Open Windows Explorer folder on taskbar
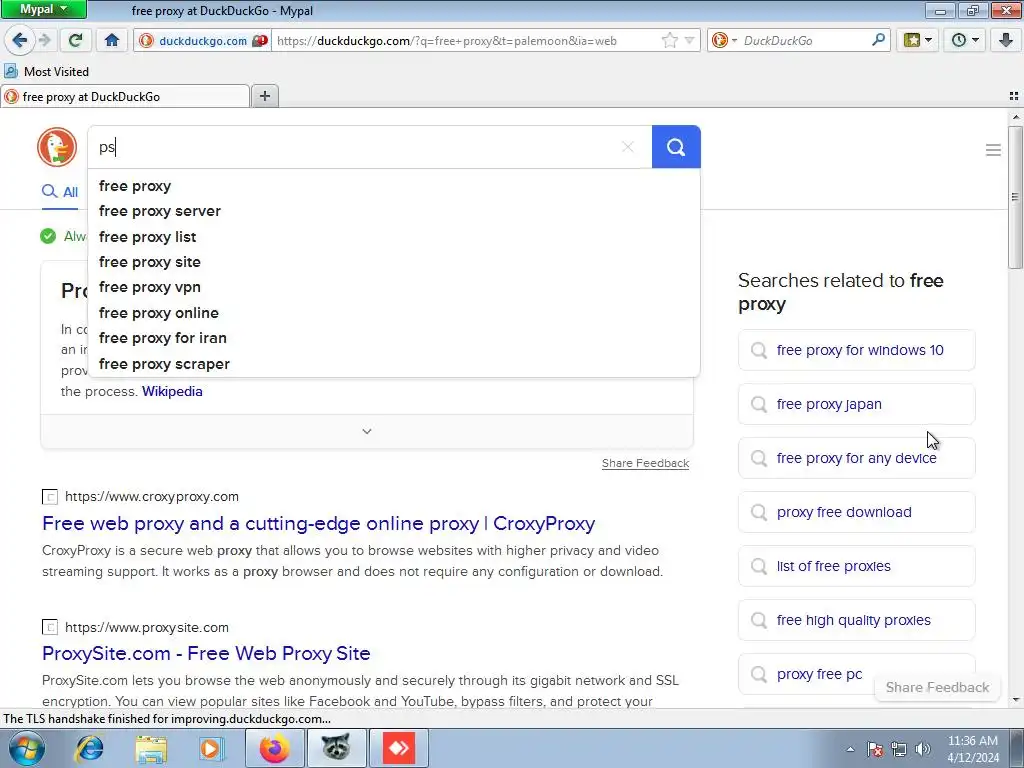 point(151,748)
